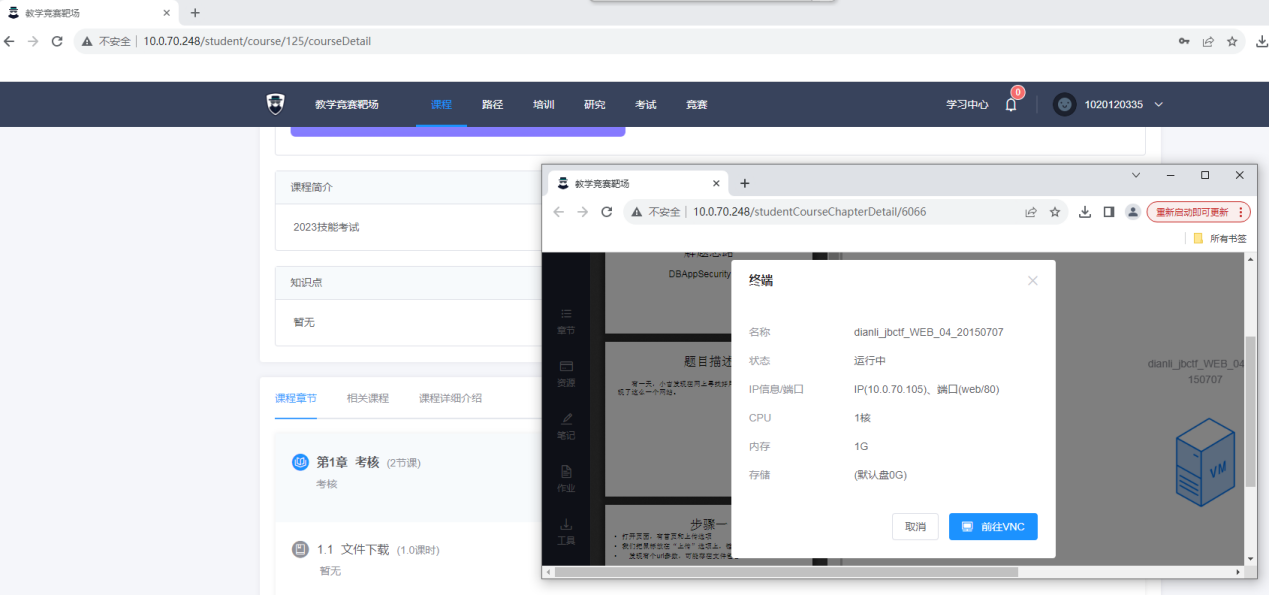This screenshot has width=1269, height=595.
Task: Expand the 1020120335 account dropdown arrow
Action: [x=1159, y=105]
